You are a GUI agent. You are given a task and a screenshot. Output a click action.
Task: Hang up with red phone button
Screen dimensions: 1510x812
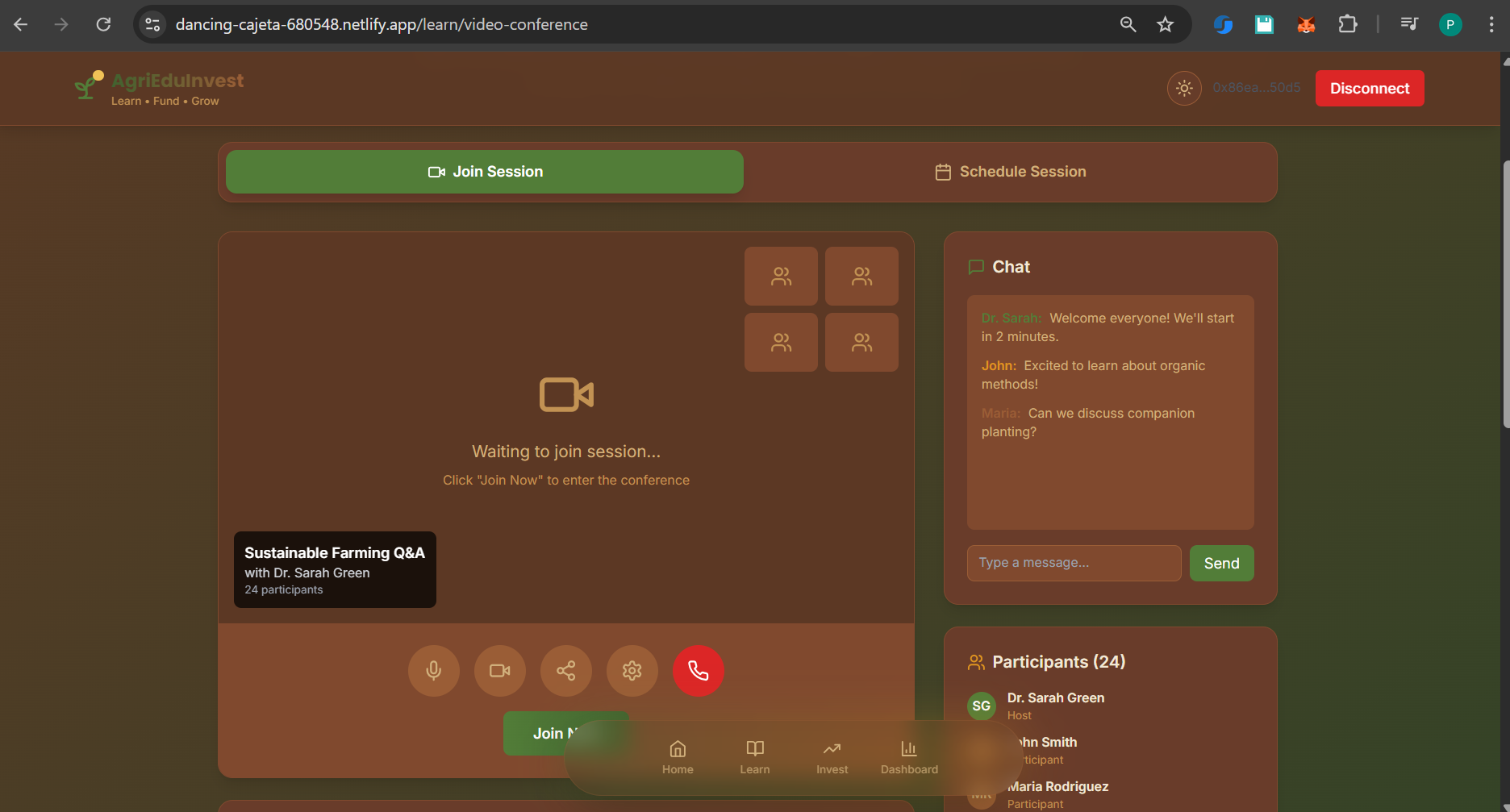tap(698, 671)
